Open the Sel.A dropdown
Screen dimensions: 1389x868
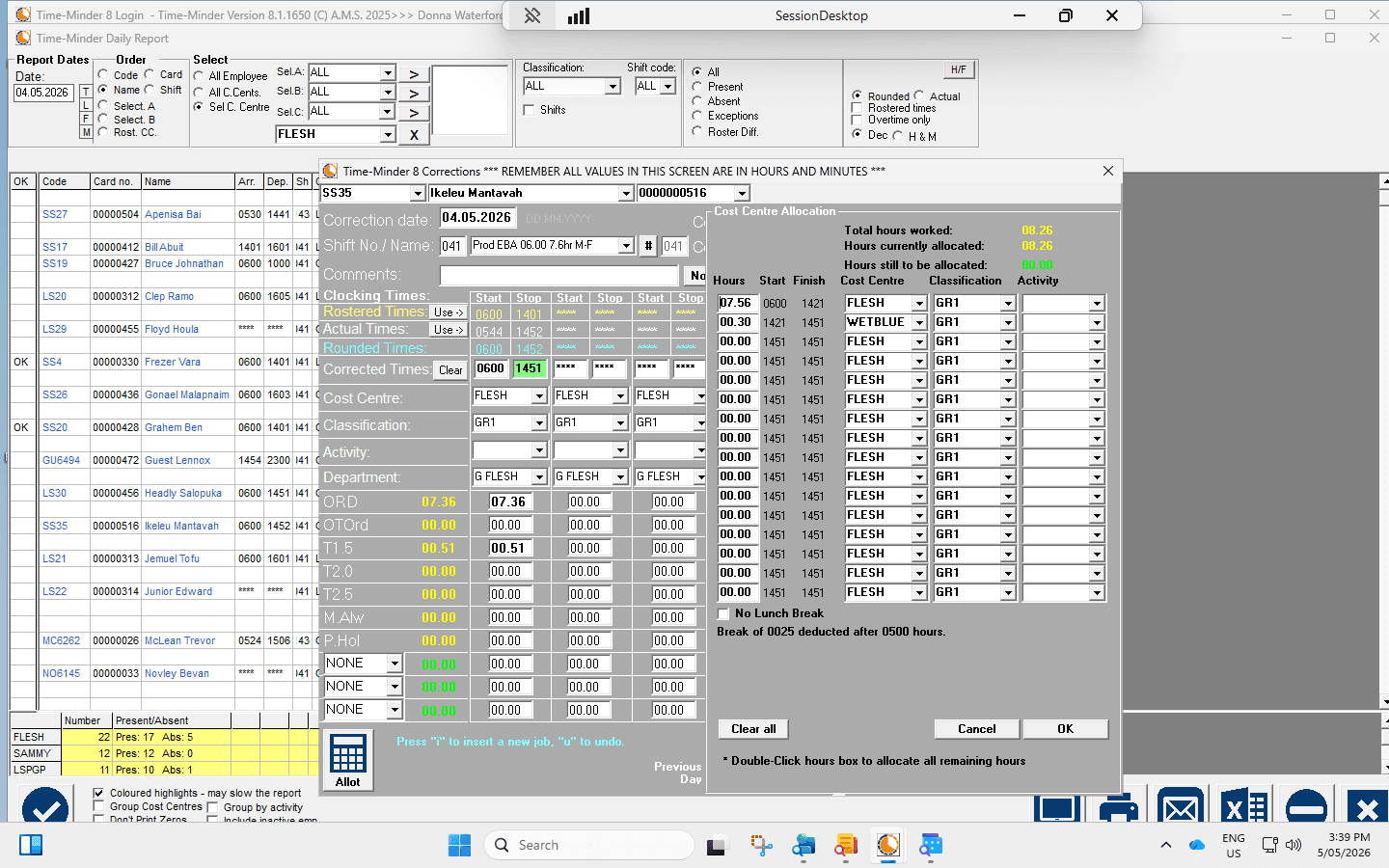(x=388, y=72)
